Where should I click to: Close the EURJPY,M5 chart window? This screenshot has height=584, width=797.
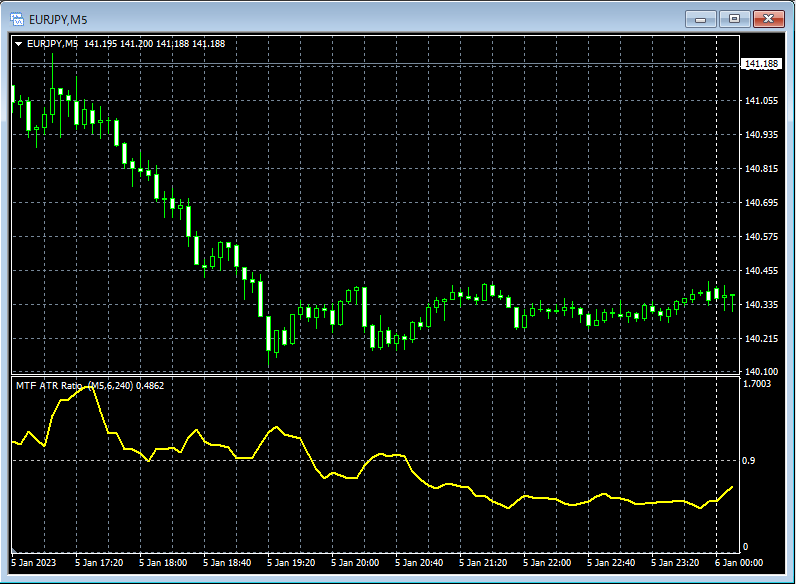(770, 18)
